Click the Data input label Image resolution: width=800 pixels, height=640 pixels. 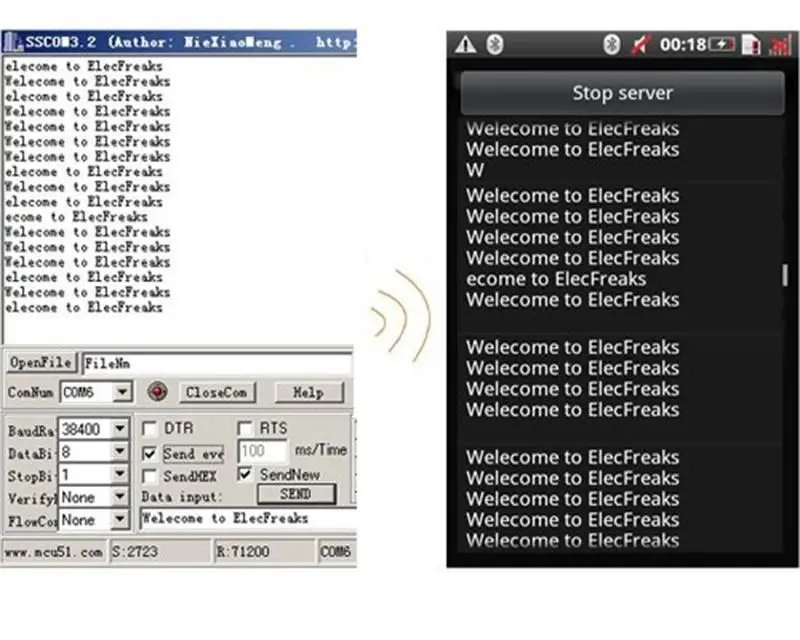click(x=182, y=497)
